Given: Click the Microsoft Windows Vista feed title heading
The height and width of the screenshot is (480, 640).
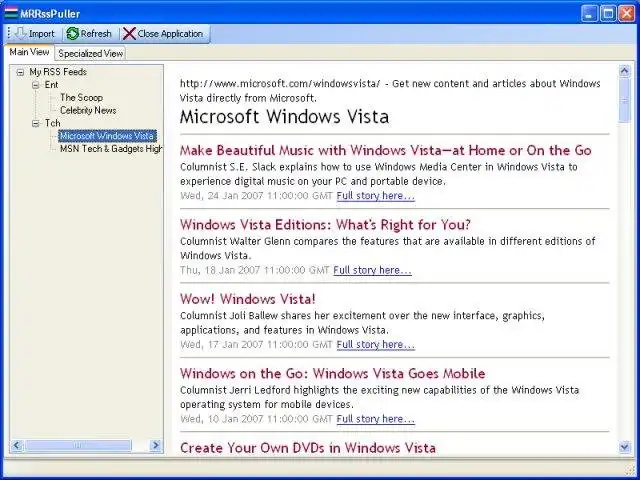Looking at the screenshot, I should click(x=284, y=117).
